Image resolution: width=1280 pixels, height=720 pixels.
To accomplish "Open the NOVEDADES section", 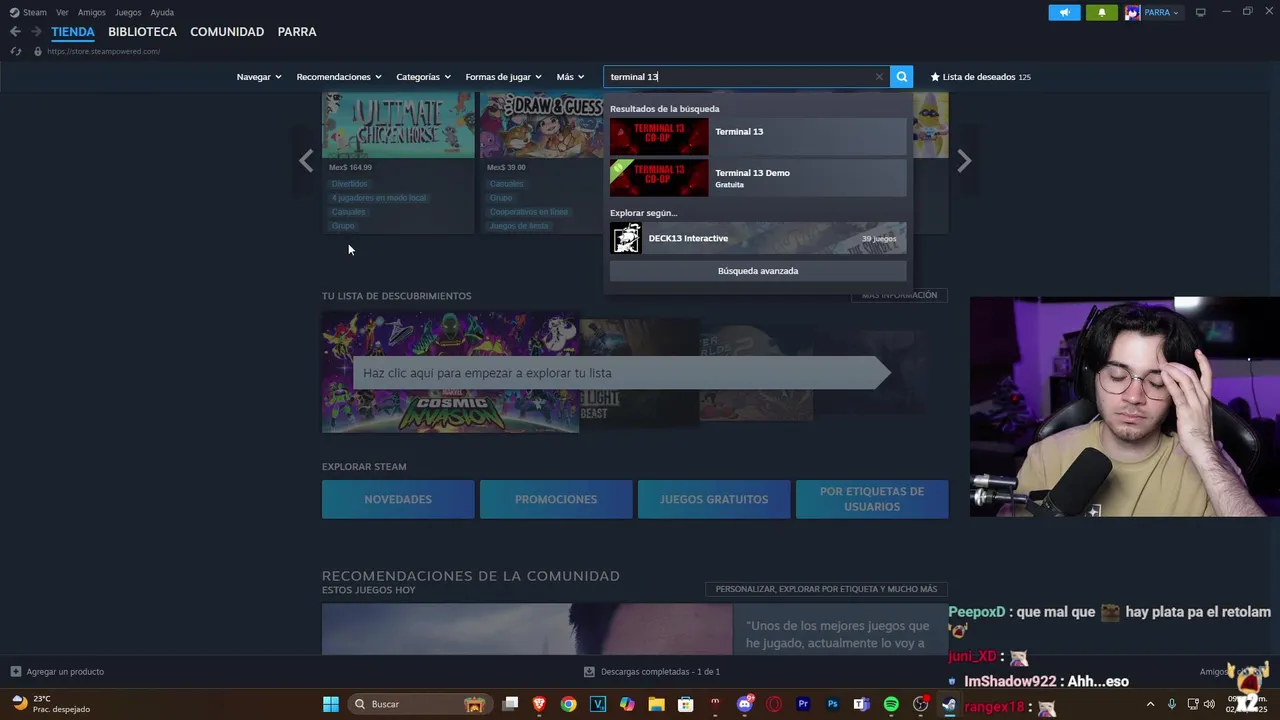I will [398, 499].
